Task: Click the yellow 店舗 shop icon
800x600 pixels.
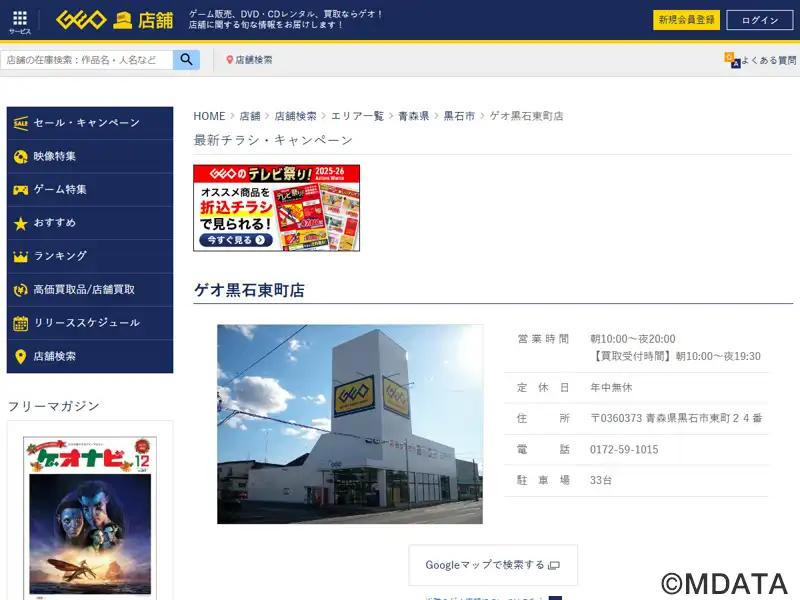Action: coord(122,20)
